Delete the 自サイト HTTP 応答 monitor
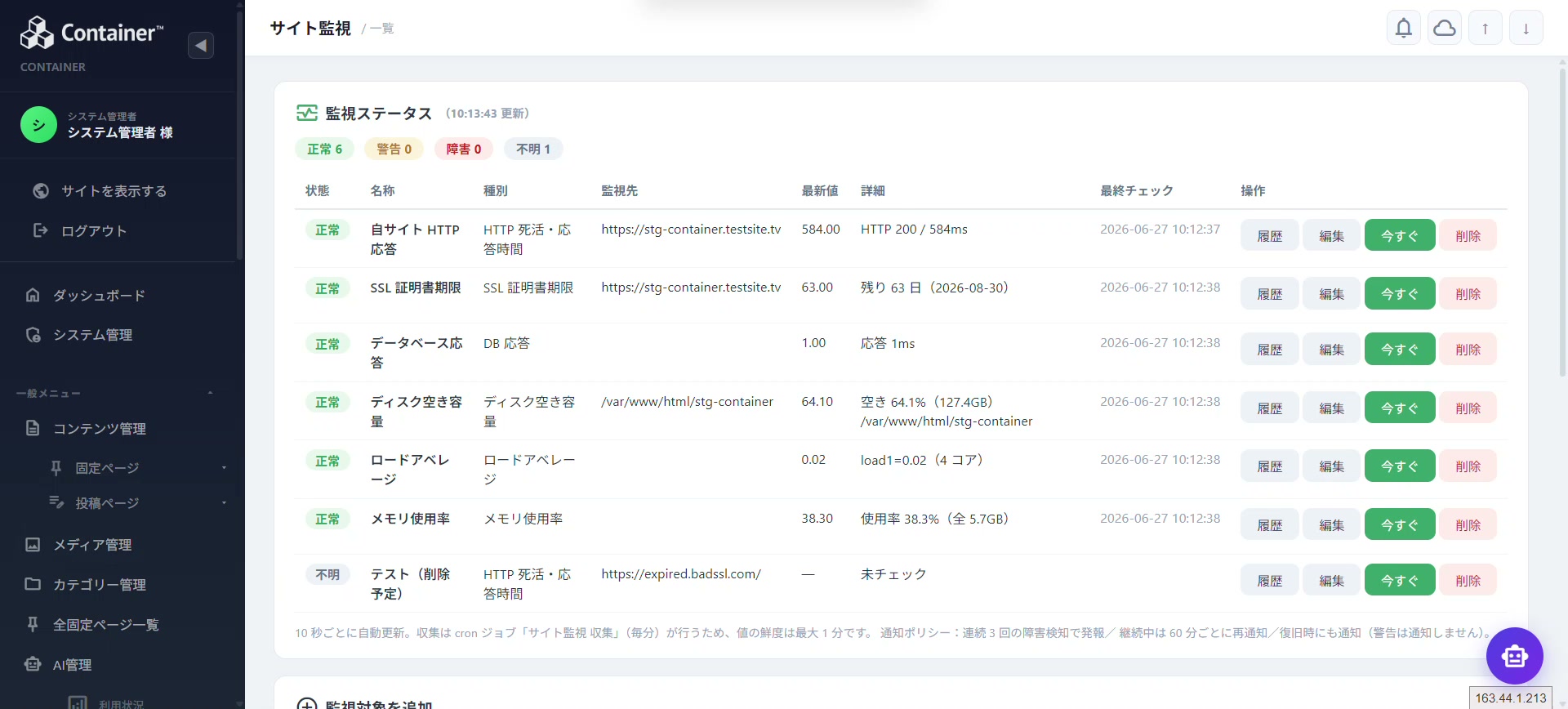Screen dimensions: 1568x709 pos(1468,235)
